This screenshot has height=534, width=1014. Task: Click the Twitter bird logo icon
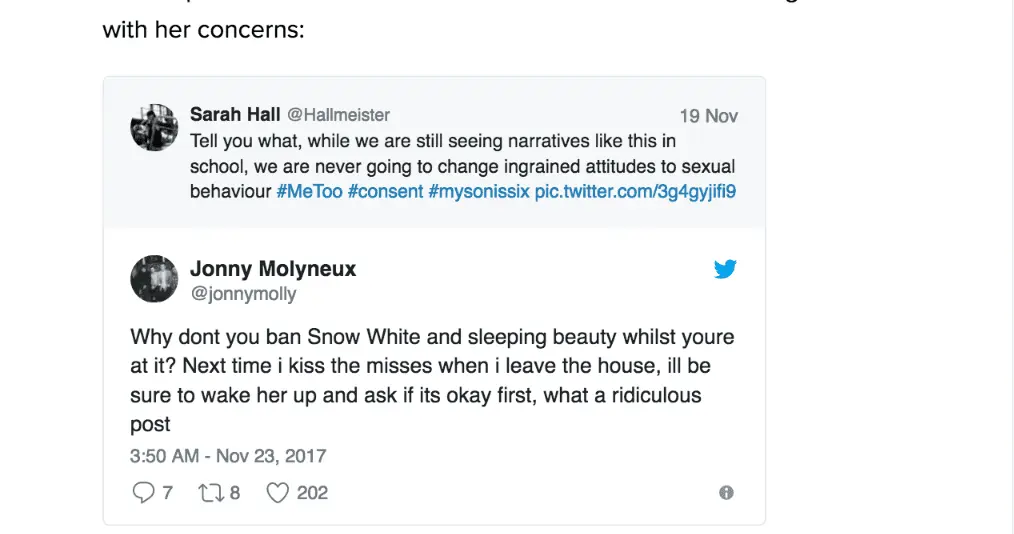click(x=725, y=268)
